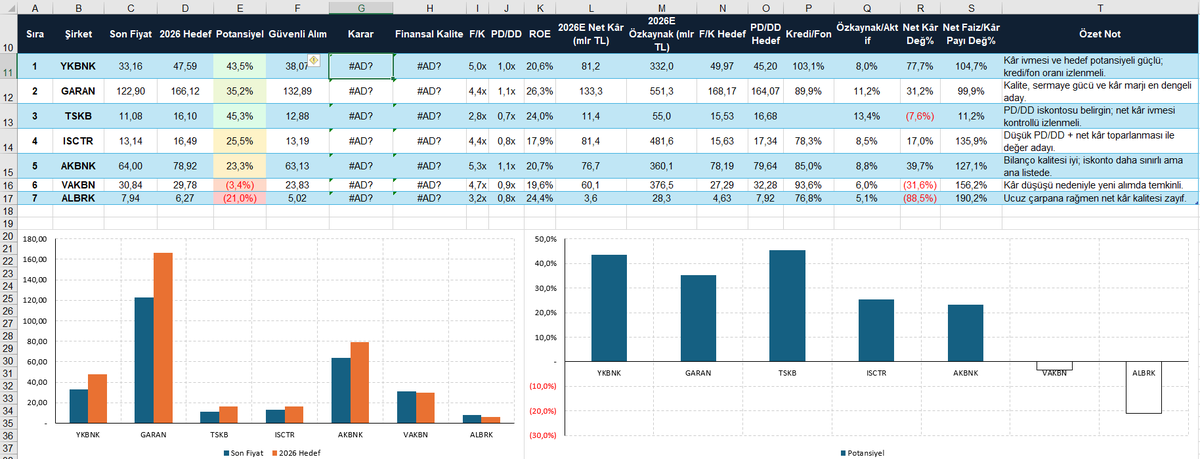Image resolution: width=1200 pixels, height=459 pixels.
Task: Click the '(3,4%)' potential cell for VAKBN
Action: 239,185
